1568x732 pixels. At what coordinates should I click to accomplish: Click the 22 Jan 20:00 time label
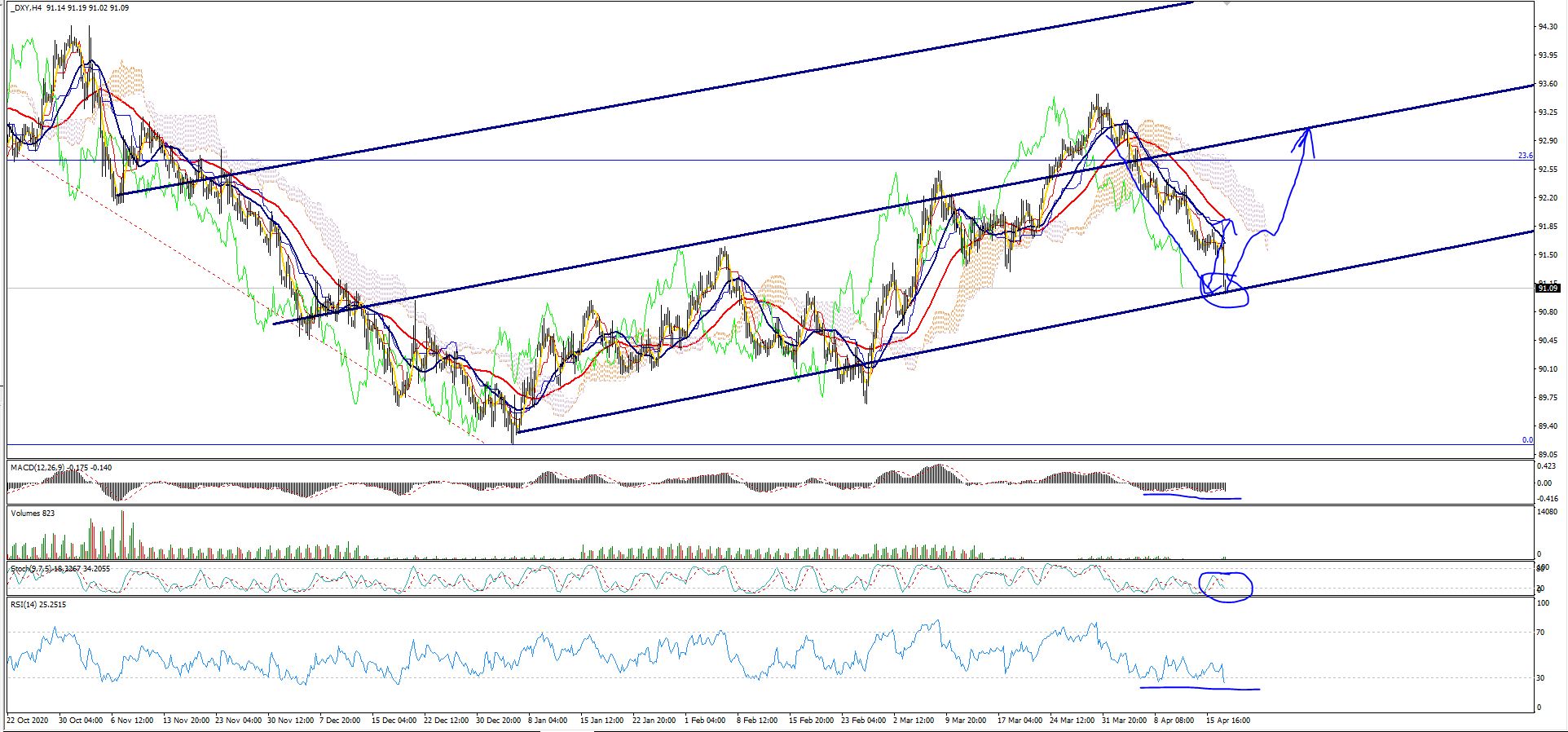pos(655,721)
